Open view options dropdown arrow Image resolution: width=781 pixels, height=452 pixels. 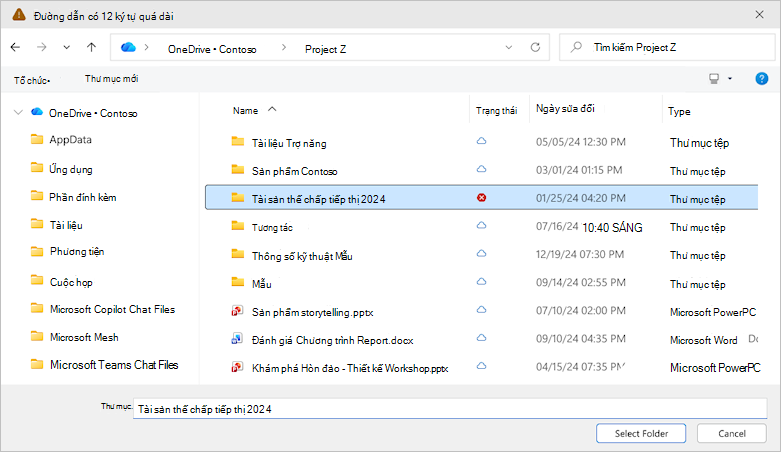tap(730, 78)
